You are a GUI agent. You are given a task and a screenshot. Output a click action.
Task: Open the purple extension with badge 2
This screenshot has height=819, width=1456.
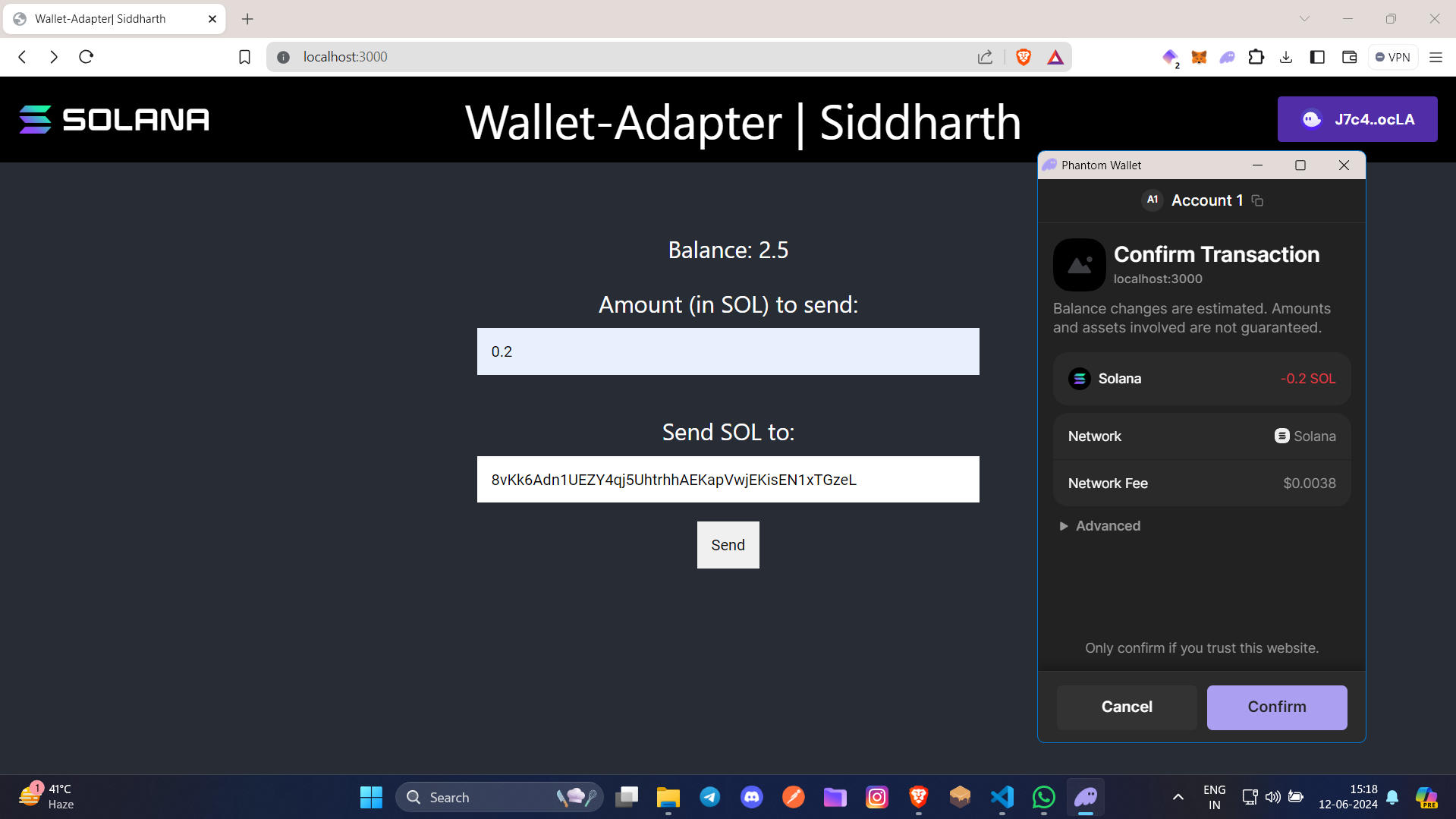click(x=1170, y=57)
